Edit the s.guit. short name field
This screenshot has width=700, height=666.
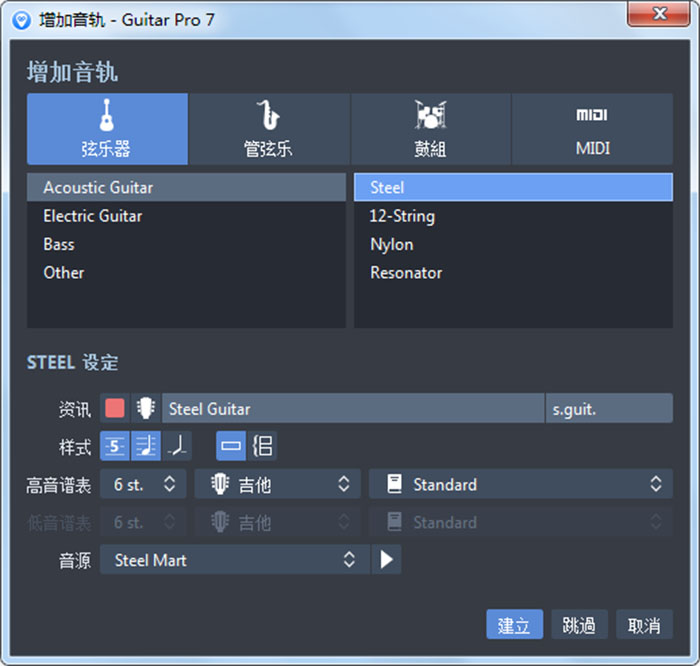[609, 408]
